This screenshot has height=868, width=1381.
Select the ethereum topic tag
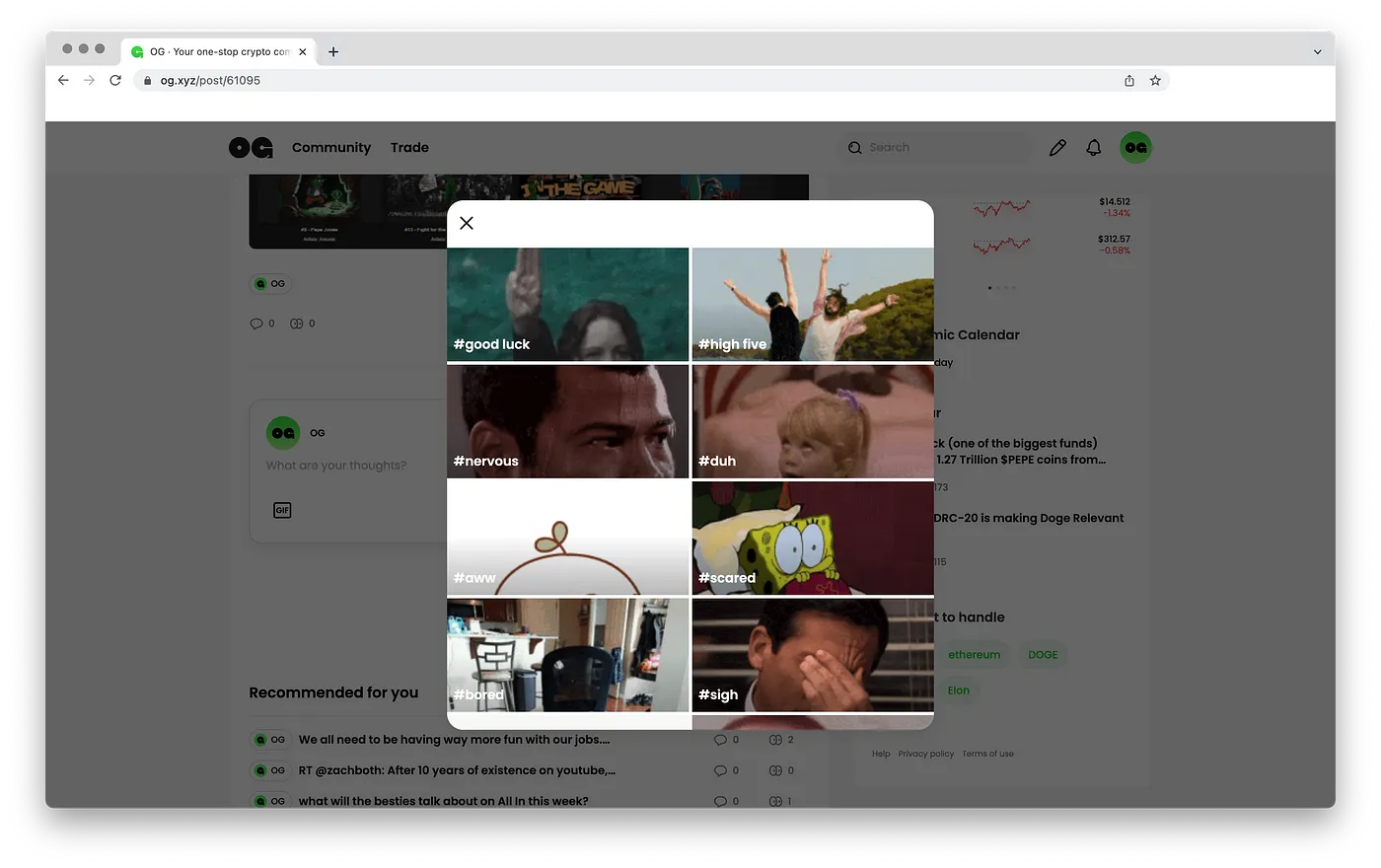click(x=974, y=655)
